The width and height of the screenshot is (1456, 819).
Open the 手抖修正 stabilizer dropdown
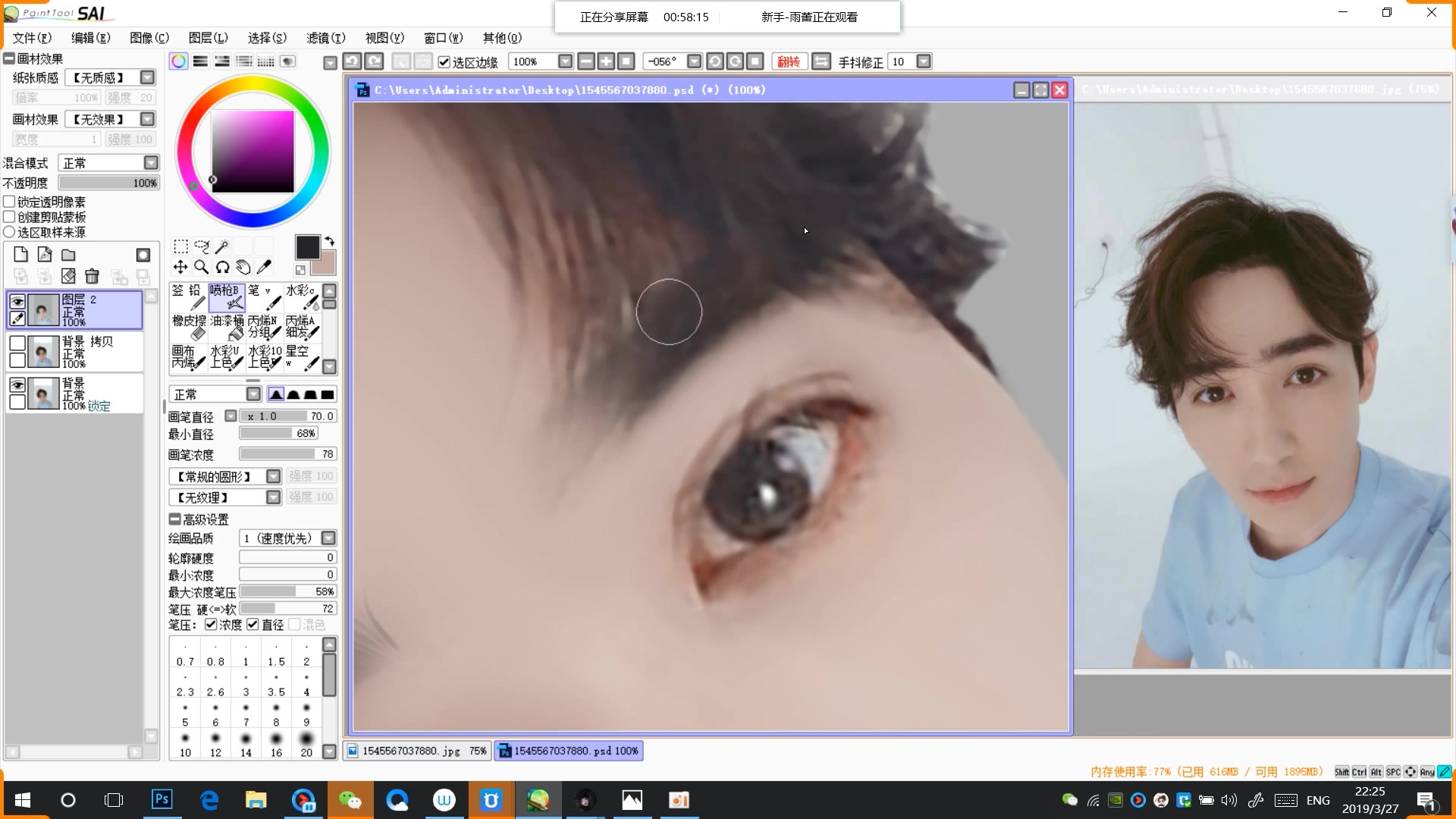pyautogui.click(x=923, y=61)
